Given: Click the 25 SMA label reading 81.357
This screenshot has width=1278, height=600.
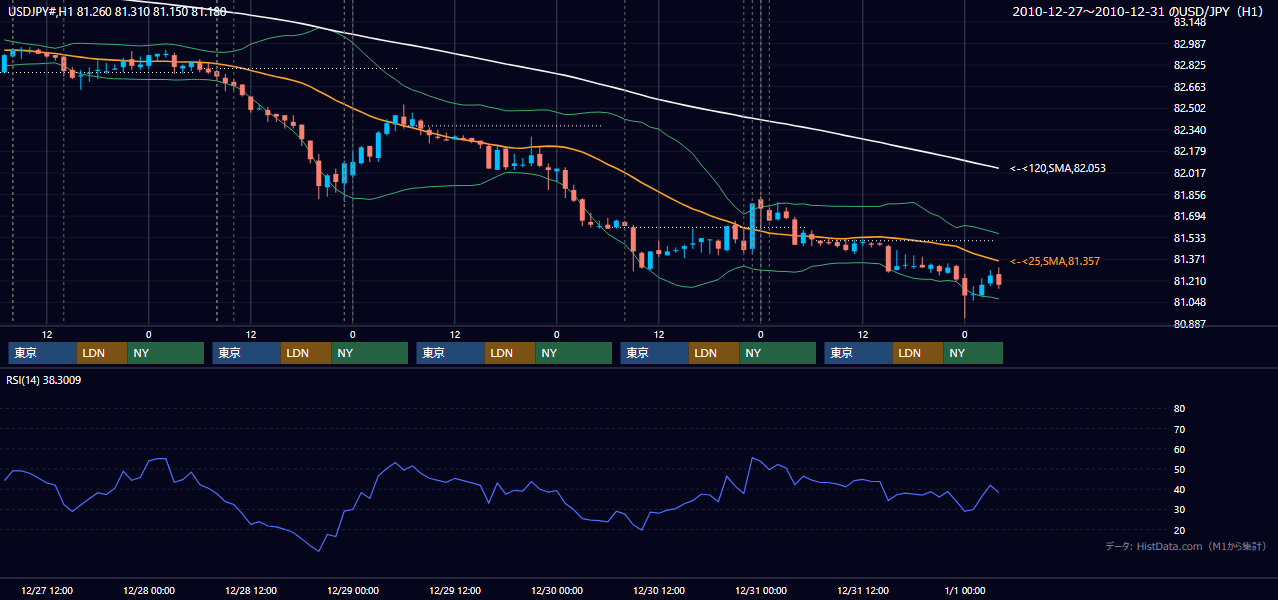Looking at the screenshot, I should click(x=1055, y=261).
